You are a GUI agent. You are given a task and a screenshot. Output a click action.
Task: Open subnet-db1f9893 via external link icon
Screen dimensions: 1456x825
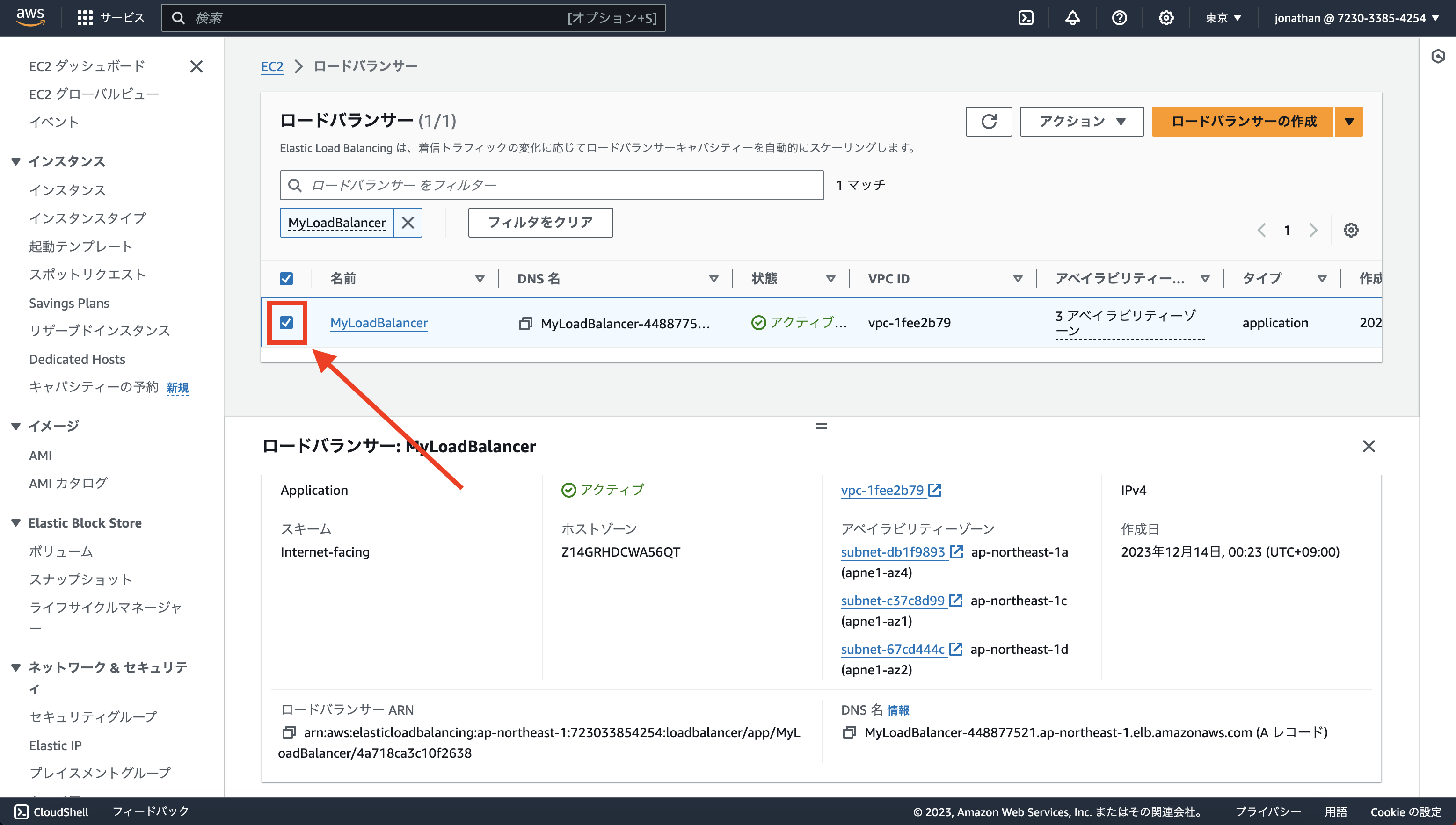(x=957, y=551)
